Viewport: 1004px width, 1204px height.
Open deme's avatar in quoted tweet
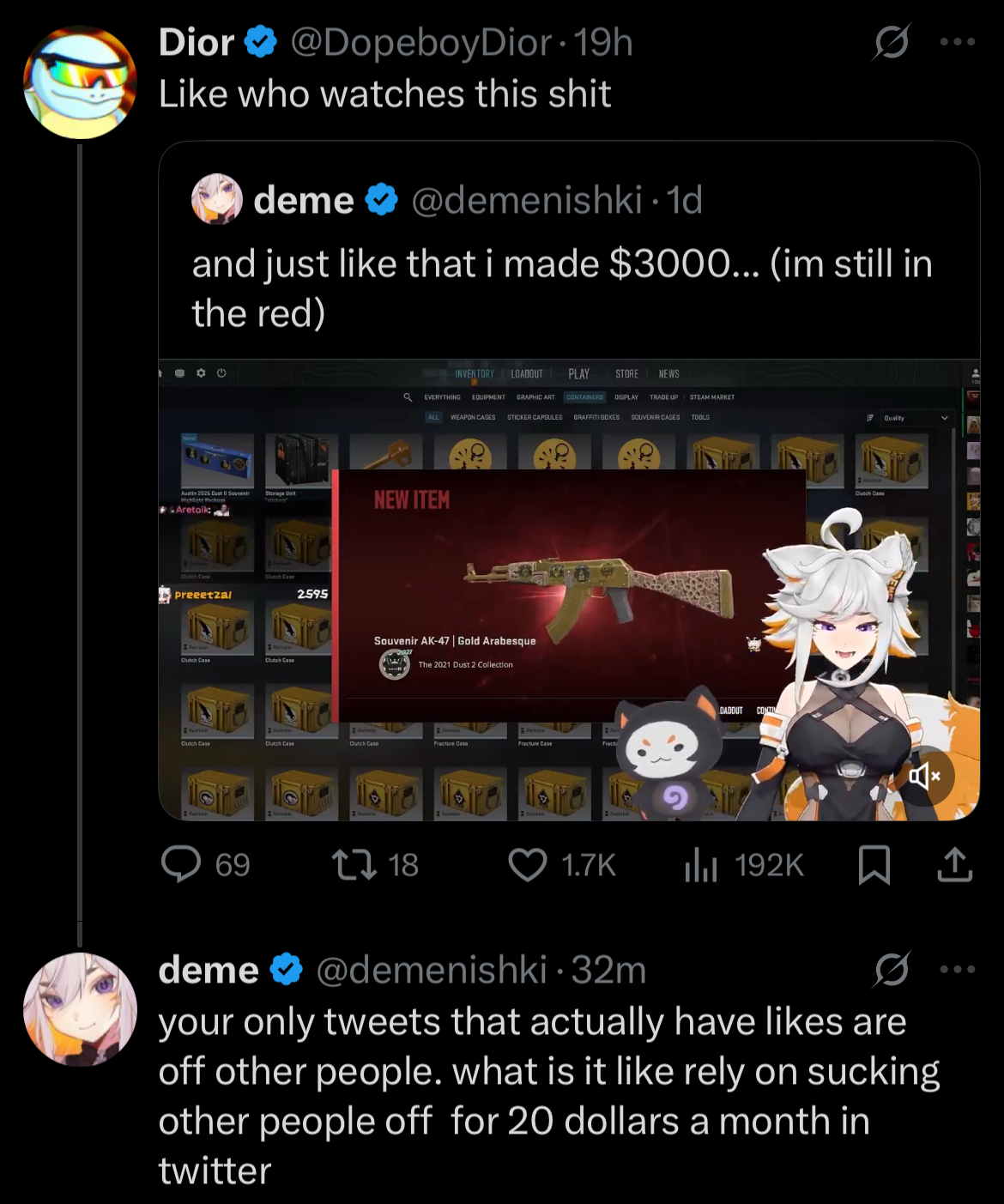pos(217,199)
